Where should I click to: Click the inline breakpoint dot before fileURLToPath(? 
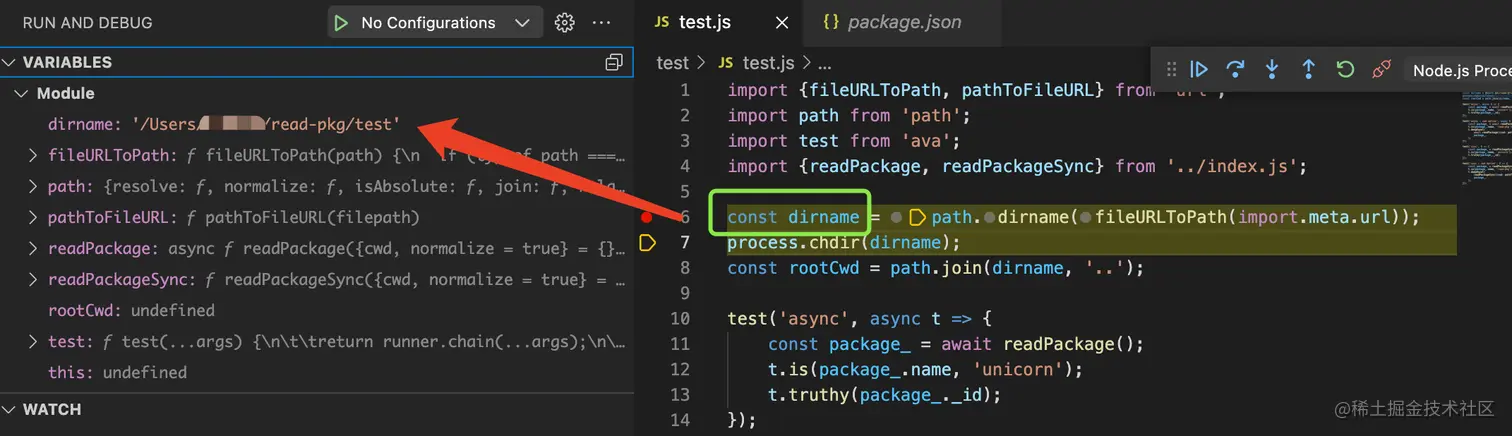[x=1084, y=217]
